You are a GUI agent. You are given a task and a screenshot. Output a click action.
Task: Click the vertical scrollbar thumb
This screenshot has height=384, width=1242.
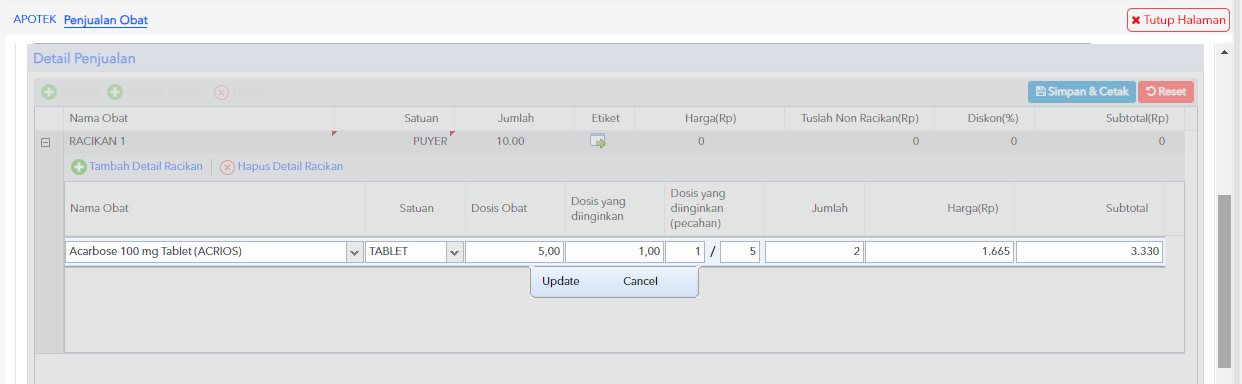1224,281
